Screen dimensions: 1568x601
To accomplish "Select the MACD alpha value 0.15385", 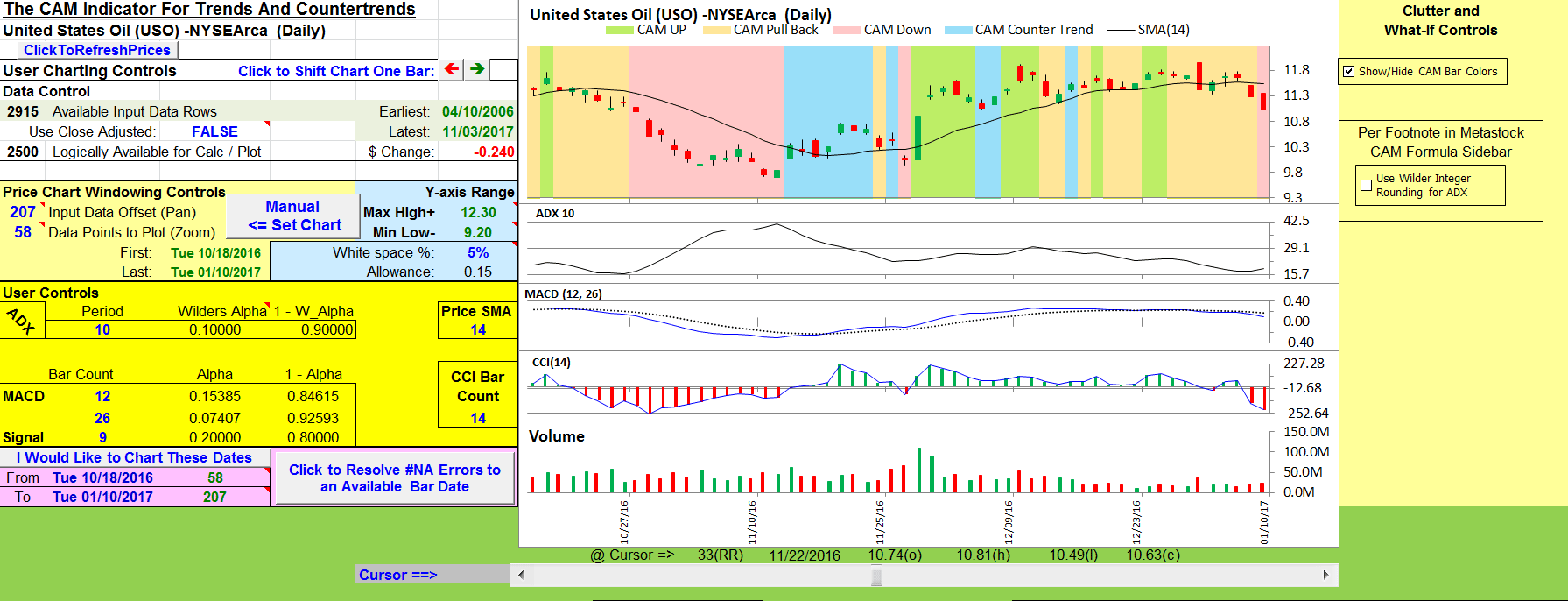I will (214, 396).
